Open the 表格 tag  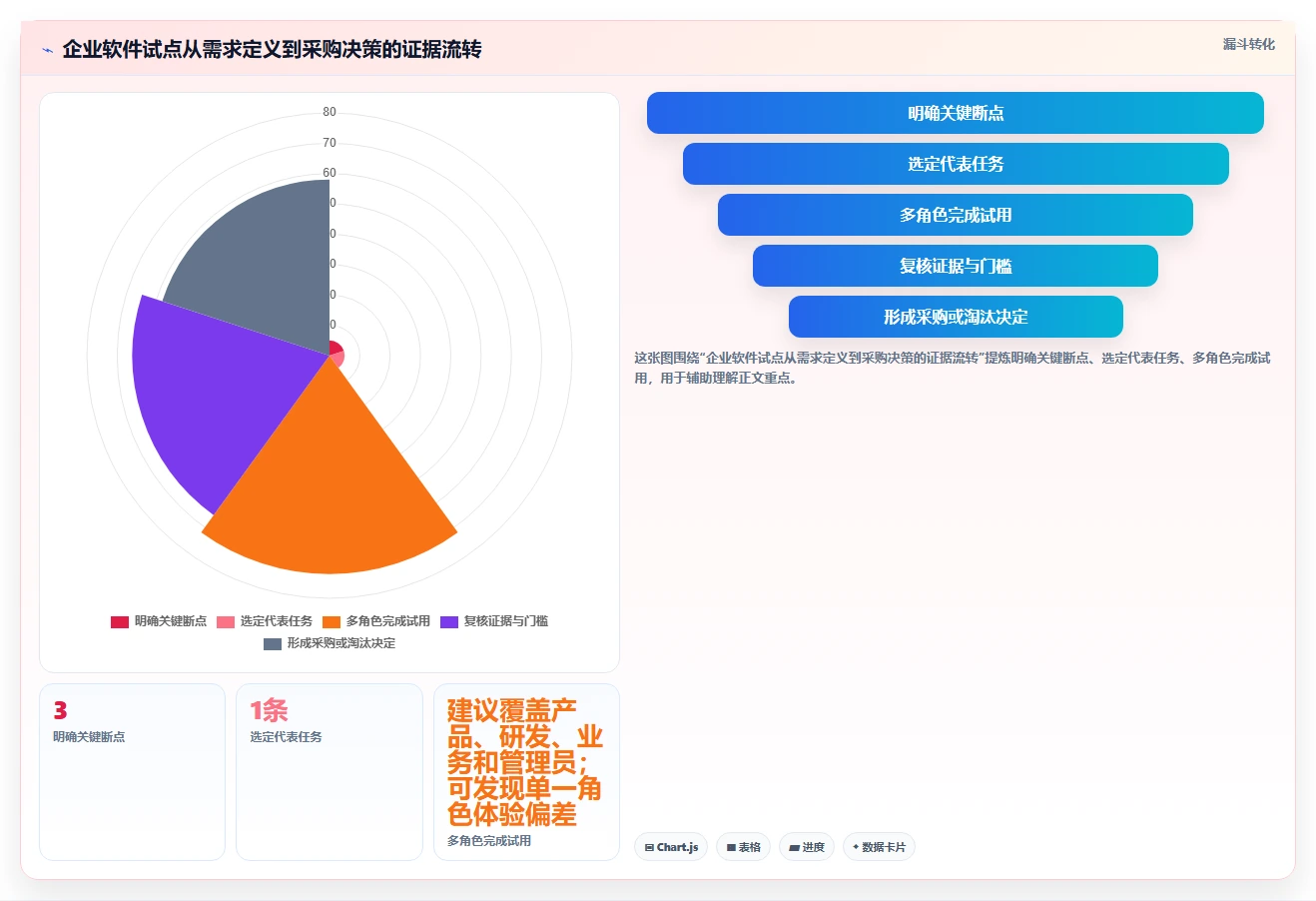click(x=743, y=847)
